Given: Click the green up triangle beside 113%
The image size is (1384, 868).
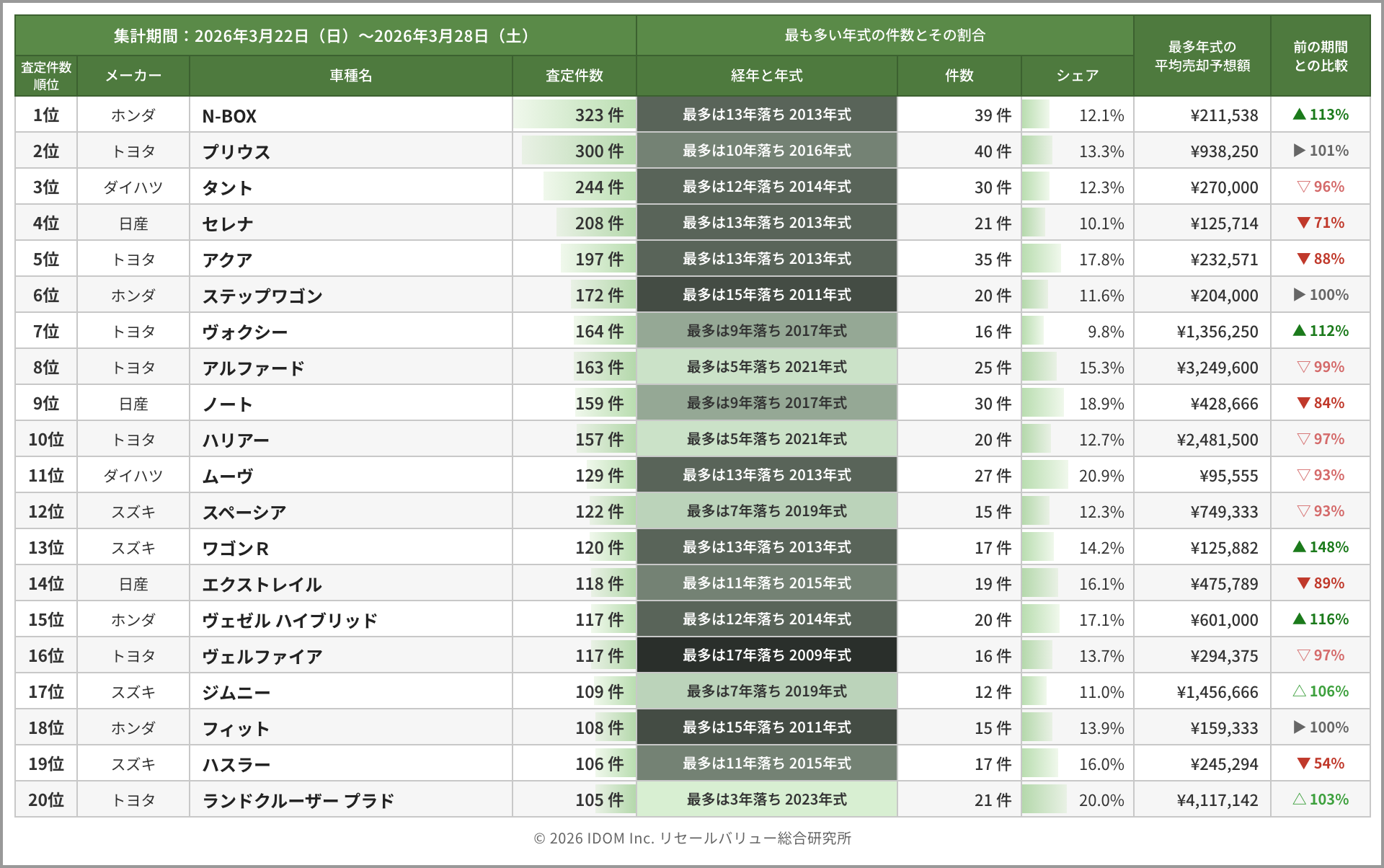Looking at the screenshot, I should point(1300,114).
